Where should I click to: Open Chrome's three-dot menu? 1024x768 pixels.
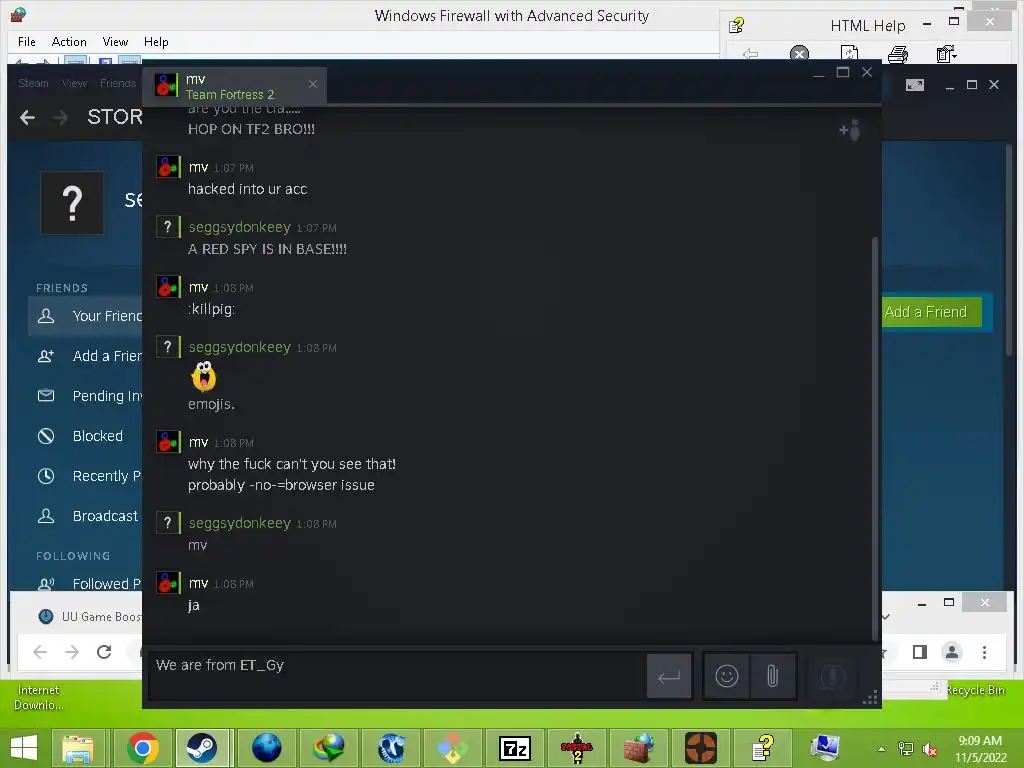(984, 652)
